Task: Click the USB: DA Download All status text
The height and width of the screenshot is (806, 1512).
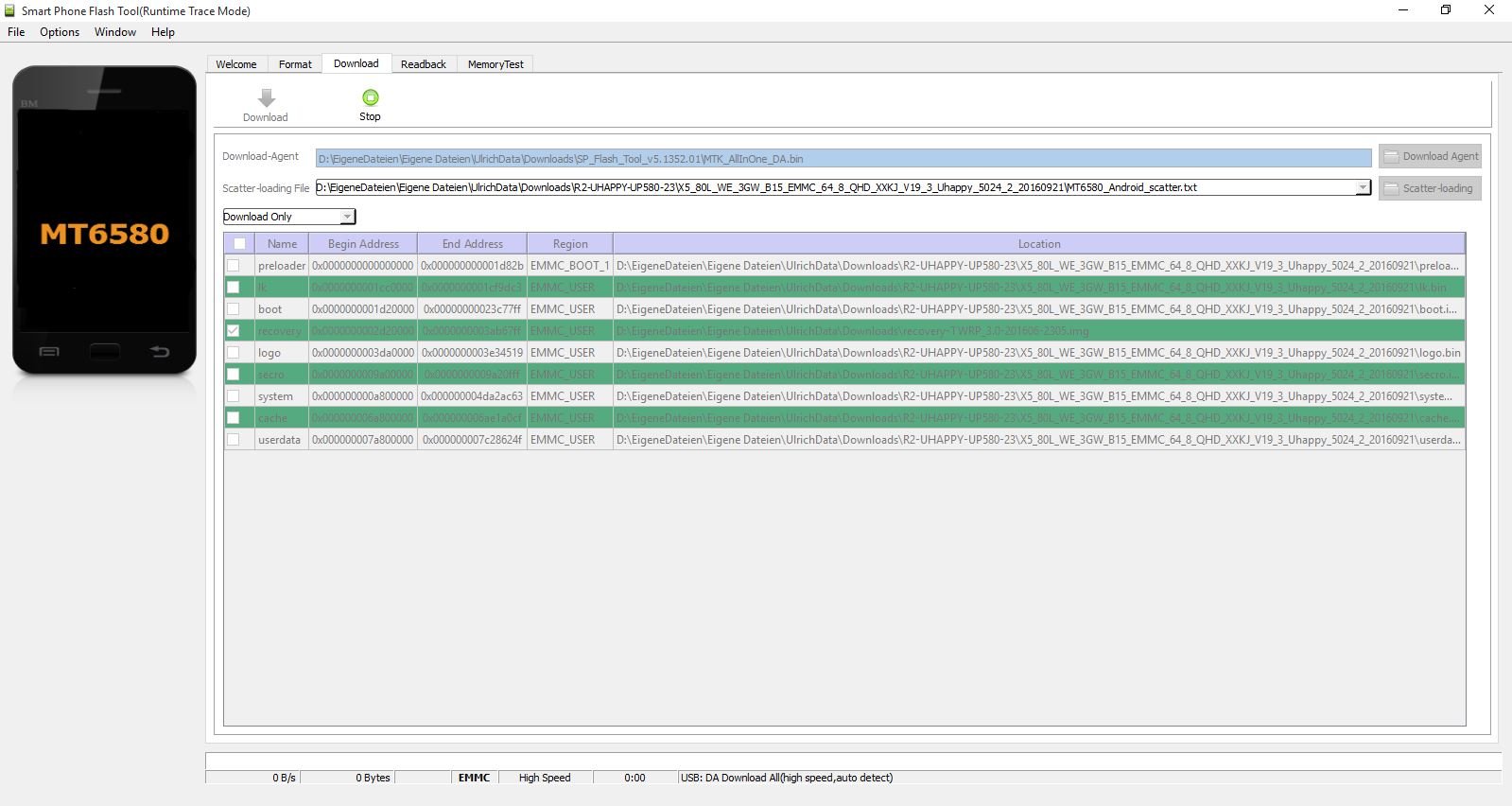Action: [786, 778]
